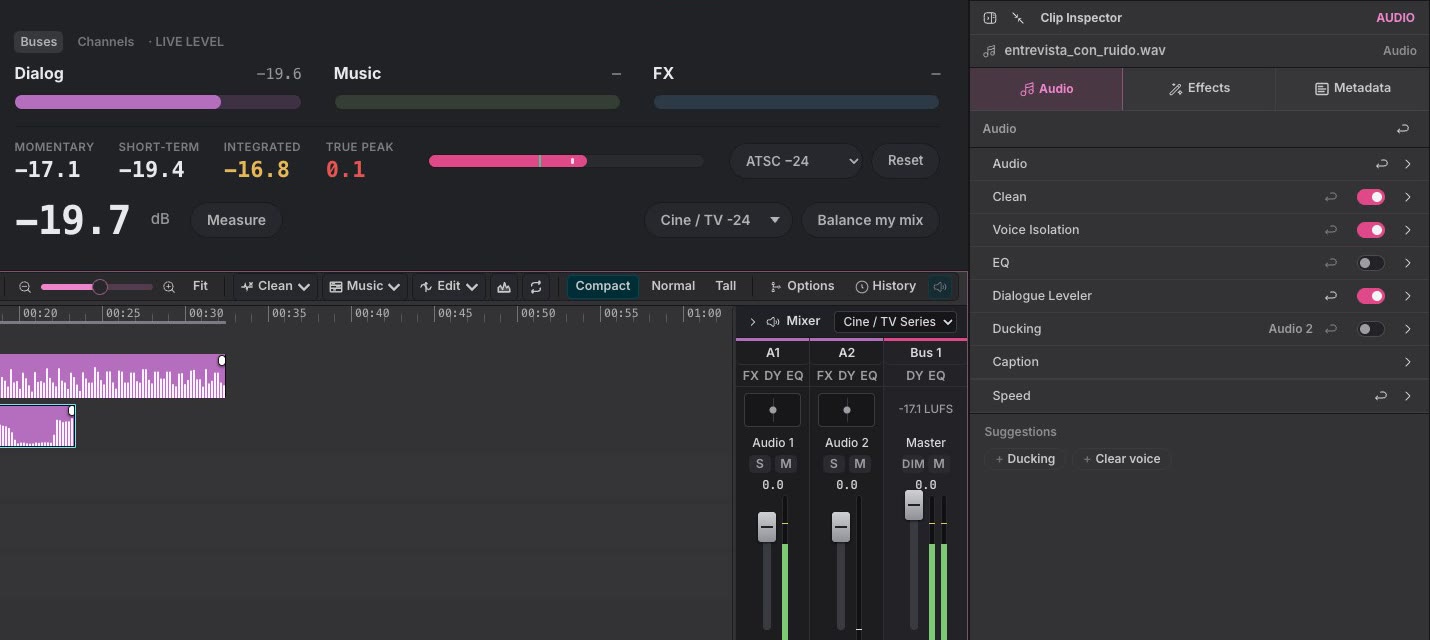Expand the Speed row chevron
Image resolution: width=1430 pixels, height=640 pixels.
[1407, 396]
